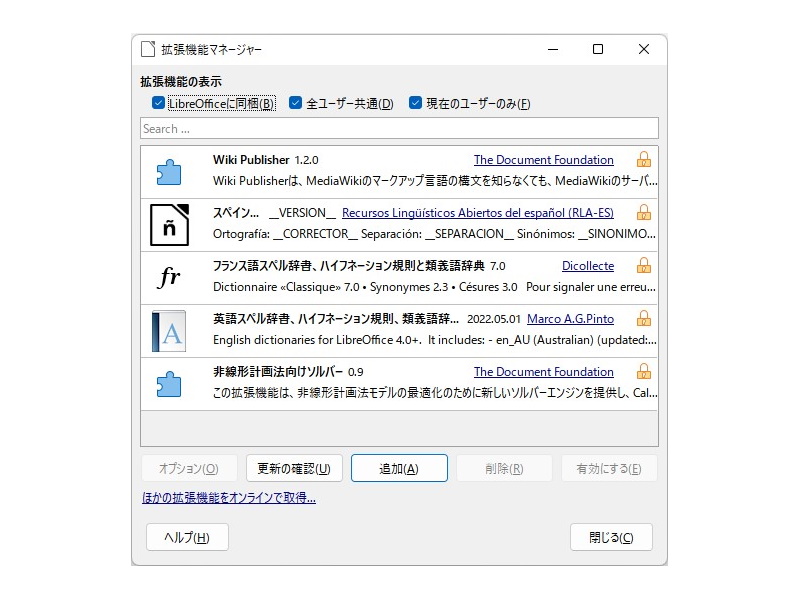The width and height of the screenshot is (800, 600).
Task: Click the 削除(R) button
Action: click(x=505, y=468)
